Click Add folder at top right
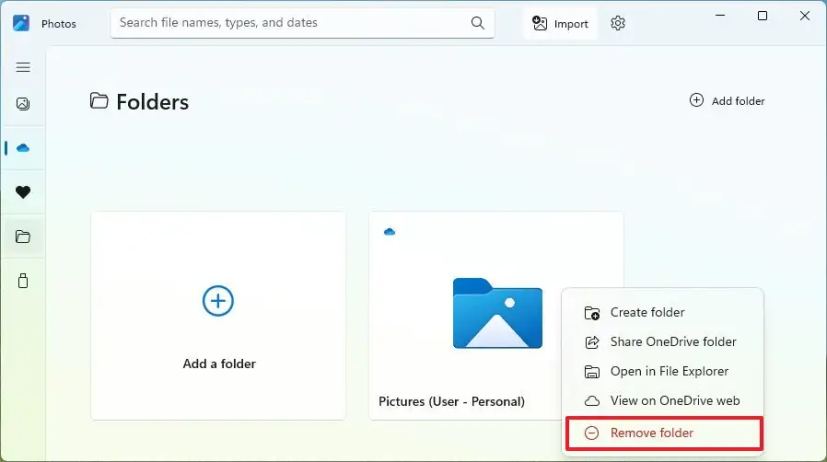Image resolution: width=827 pixels, height=462 pixels. click(727, 101)
